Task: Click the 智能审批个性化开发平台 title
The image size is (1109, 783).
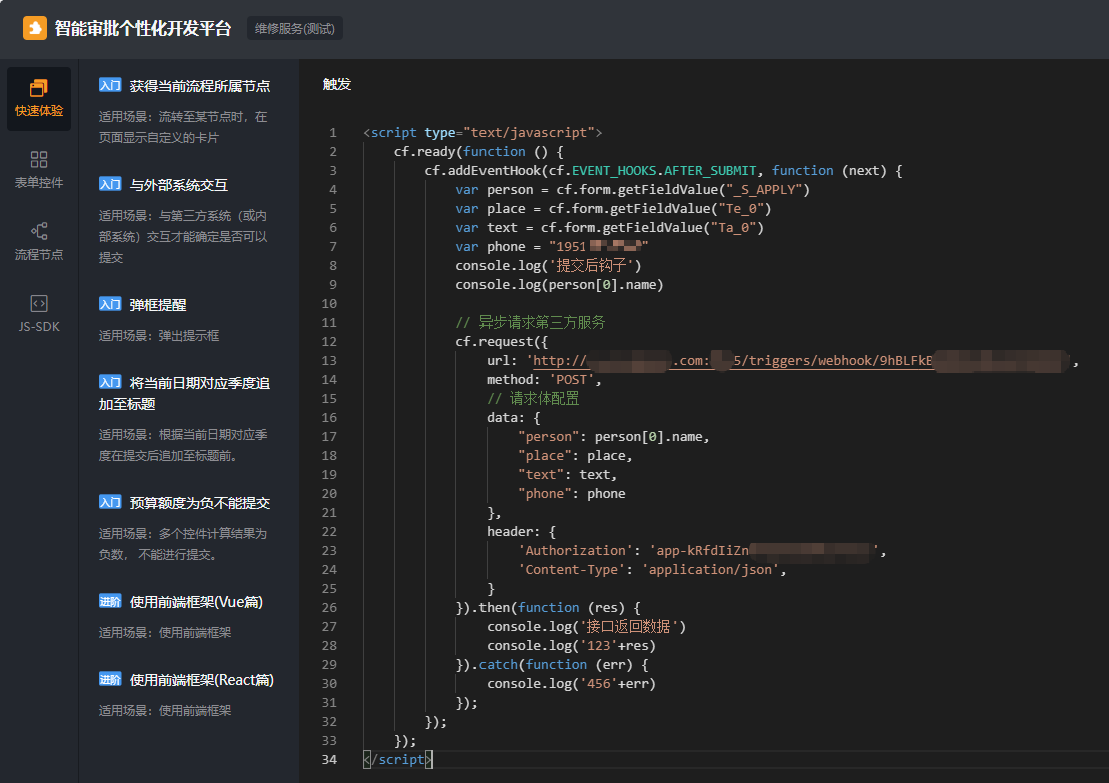Action: point(143,28)
